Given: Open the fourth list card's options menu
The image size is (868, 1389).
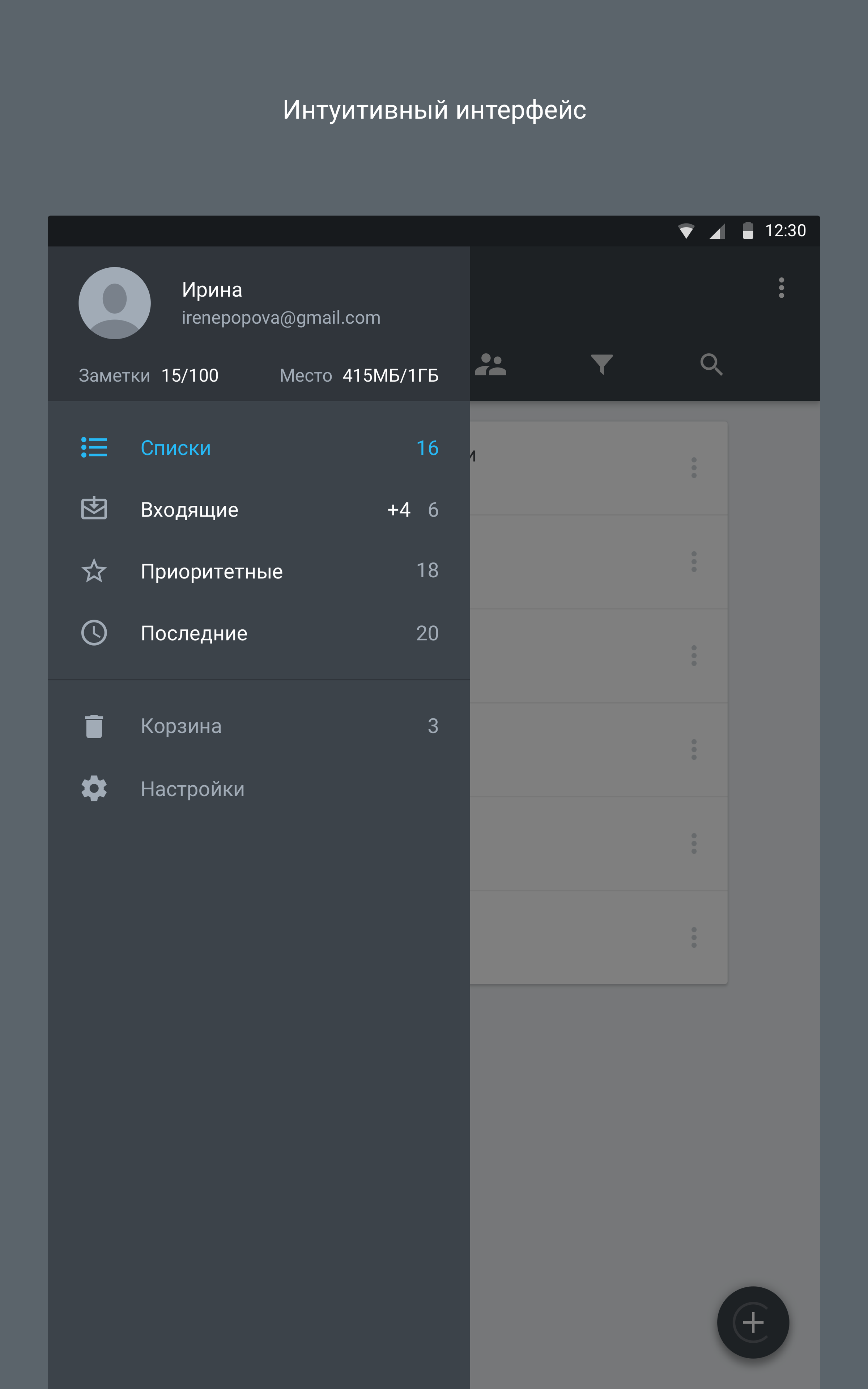Looking at the screenshot, I should 694,749.
